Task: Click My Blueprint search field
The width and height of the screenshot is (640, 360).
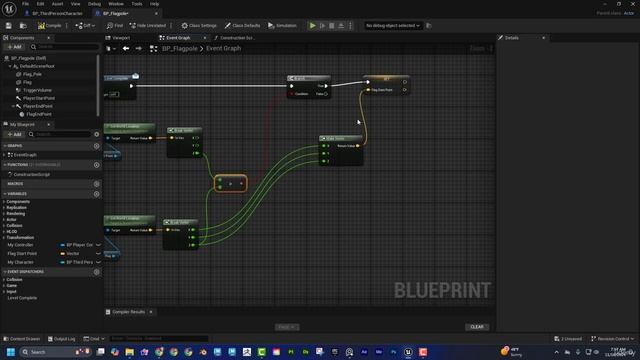Action: (60, 134)
